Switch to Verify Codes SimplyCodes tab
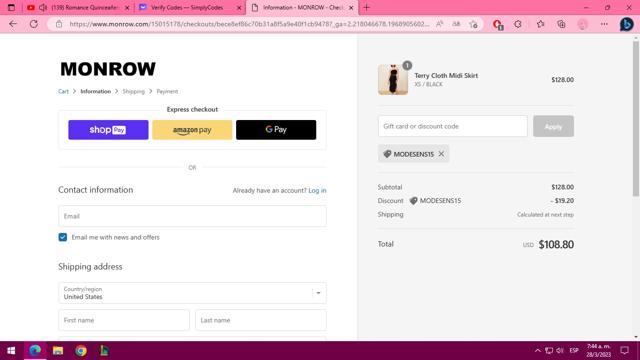This screenshot has height=360, width=640. [x=190, y=7]
